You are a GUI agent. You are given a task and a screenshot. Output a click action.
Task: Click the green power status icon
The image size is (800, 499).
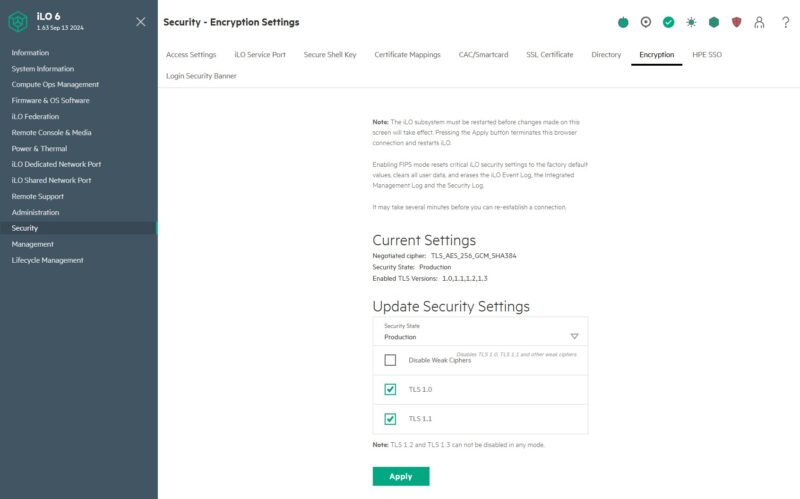[x=623, y=22]
